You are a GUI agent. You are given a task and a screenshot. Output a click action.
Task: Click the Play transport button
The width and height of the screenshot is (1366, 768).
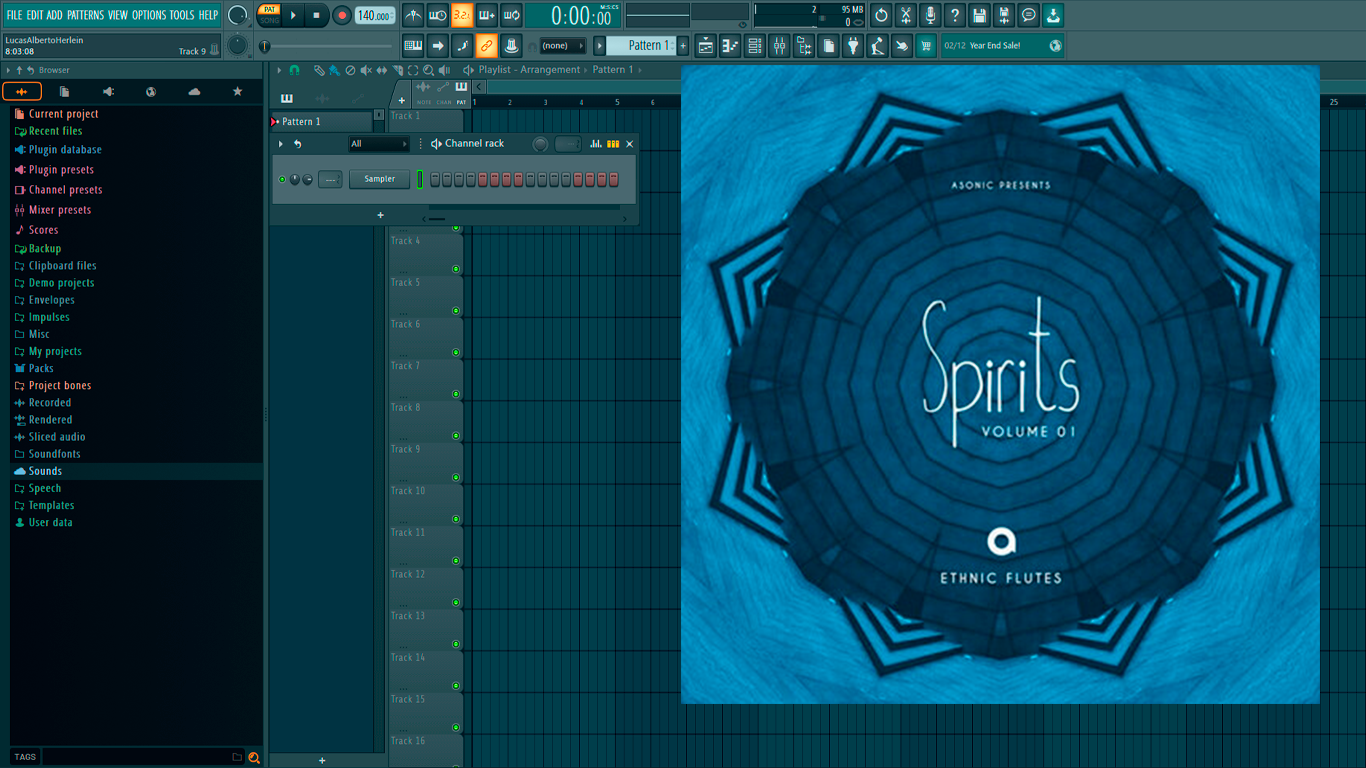293,15
